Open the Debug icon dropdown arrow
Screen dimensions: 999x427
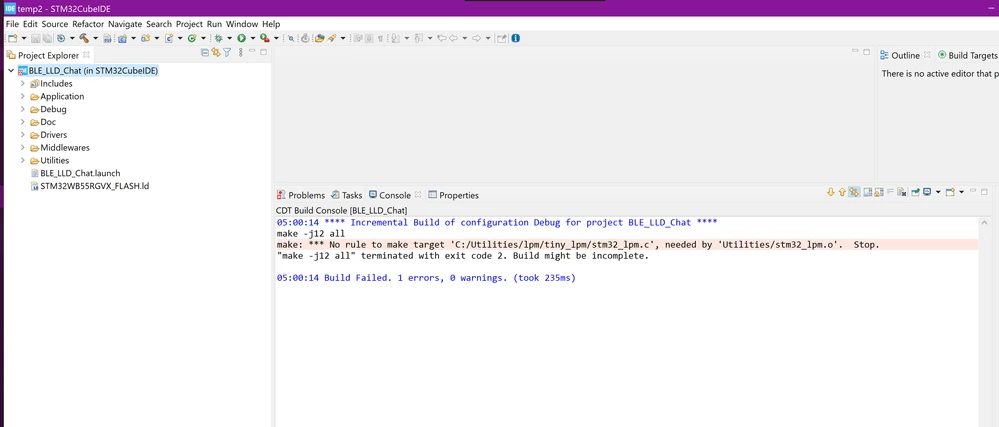(x=229, y=38)
